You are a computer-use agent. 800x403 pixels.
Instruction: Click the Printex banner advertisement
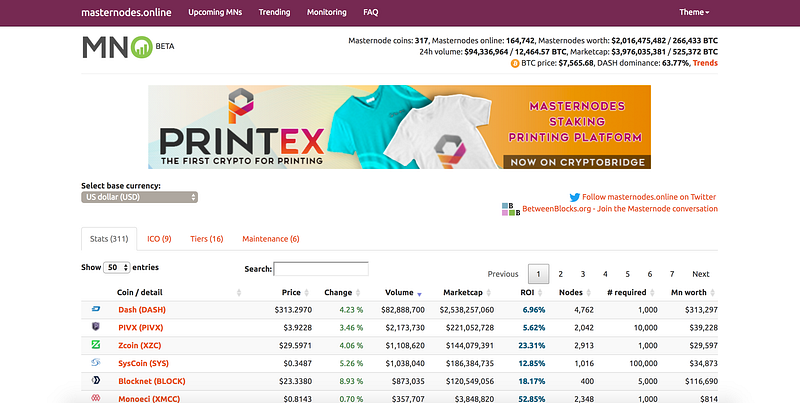tap(399, 127)
